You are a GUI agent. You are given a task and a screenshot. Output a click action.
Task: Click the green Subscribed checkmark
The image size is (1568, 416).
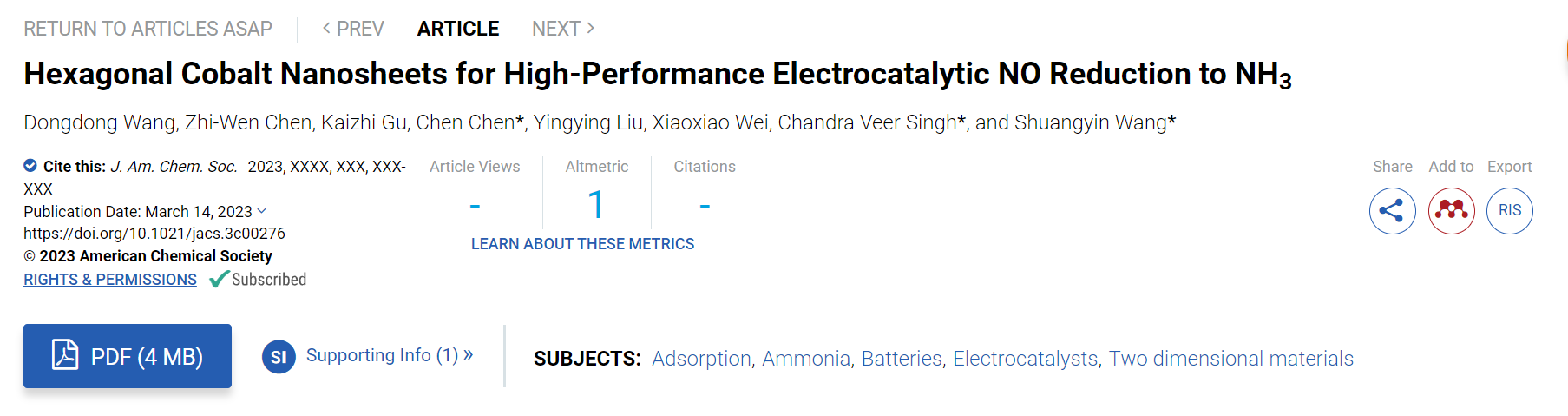coord(220,279)
